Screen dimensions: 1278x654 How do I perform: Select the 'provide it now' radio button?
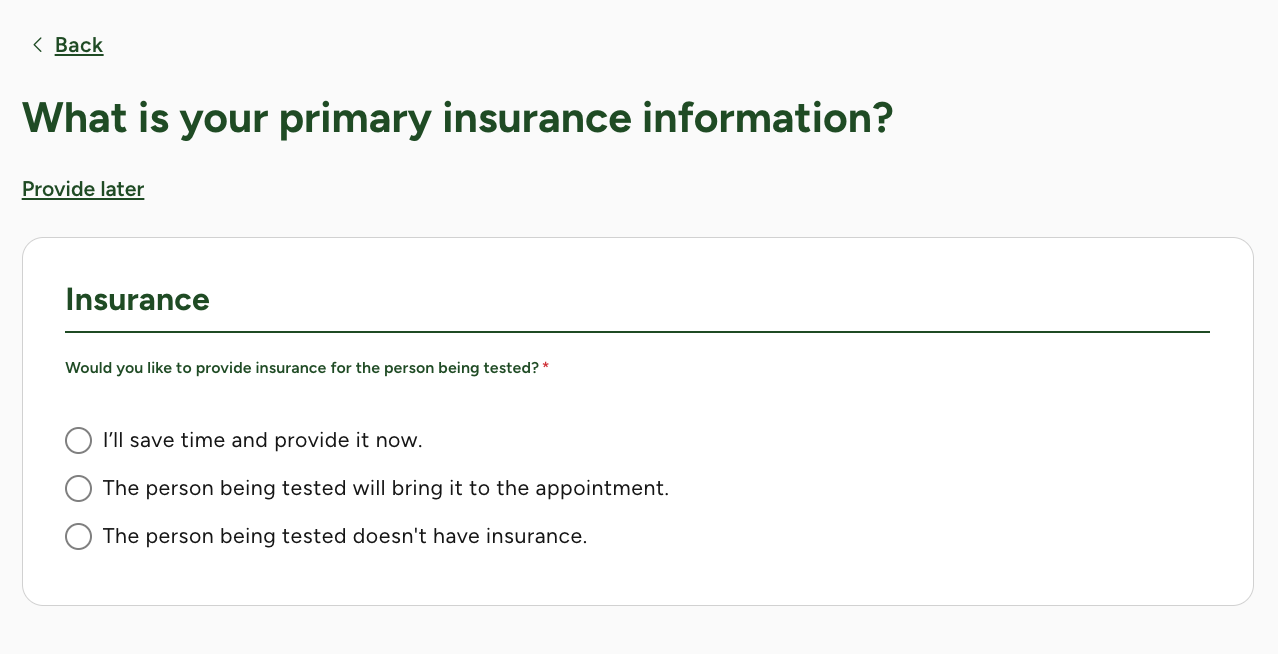coord(78,440)
